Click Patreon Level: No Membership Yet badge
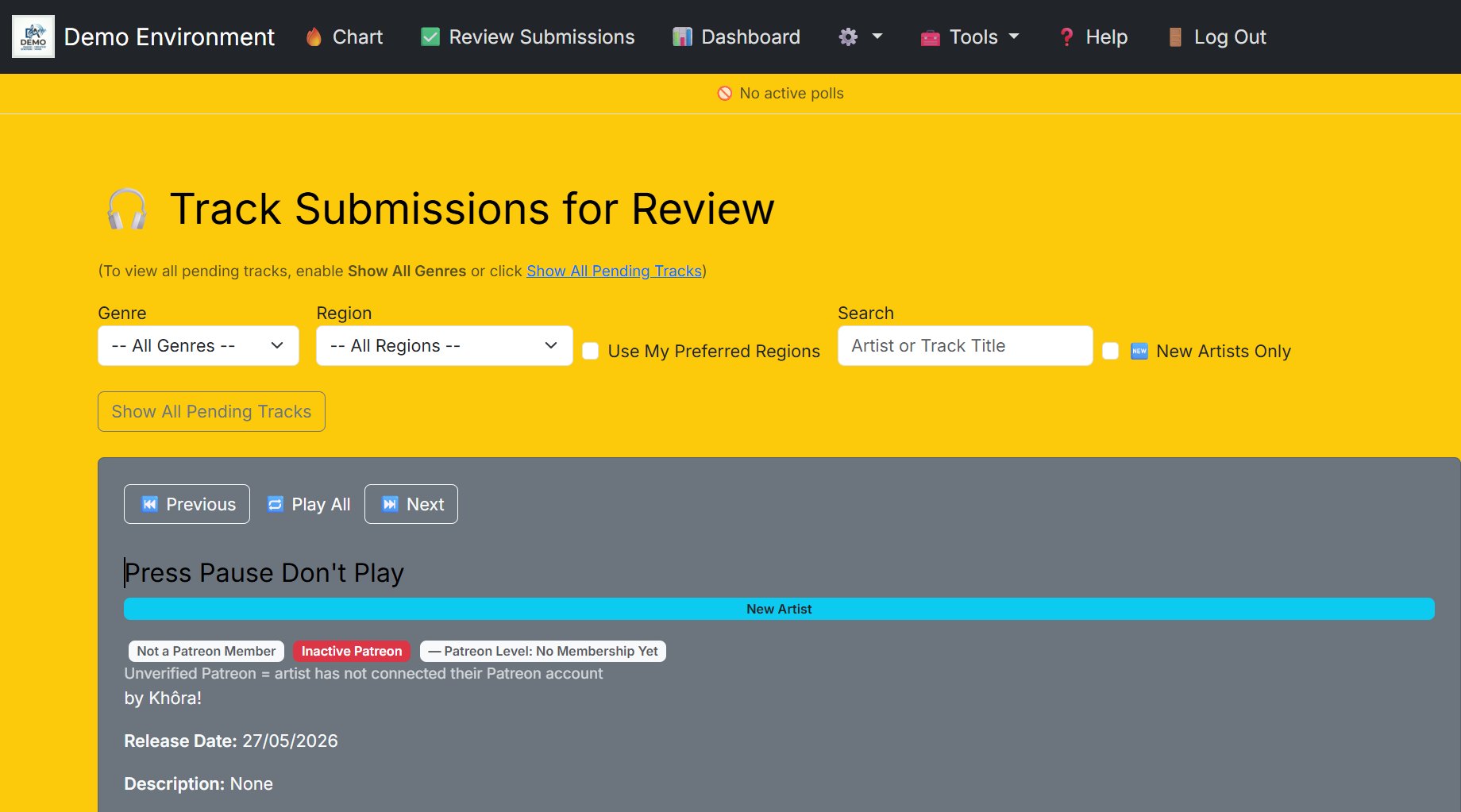Image resolution: width=1461 pixels, height=812 pixels. pyautogui.click(x=543, y=651)
